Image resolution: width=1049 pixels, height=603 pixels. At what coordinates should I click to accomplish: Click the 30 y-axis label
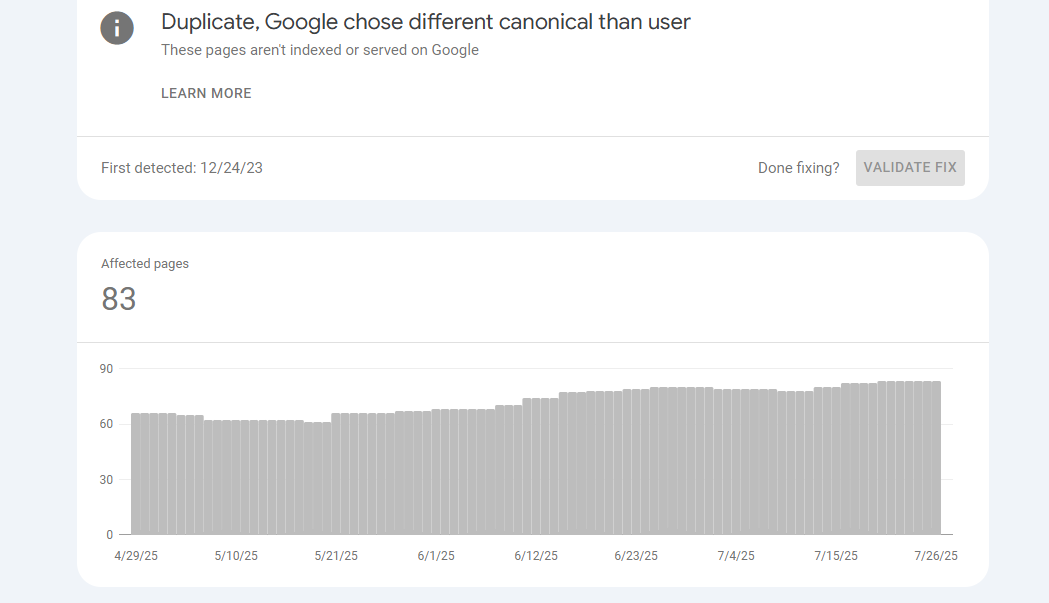point(106,480)
